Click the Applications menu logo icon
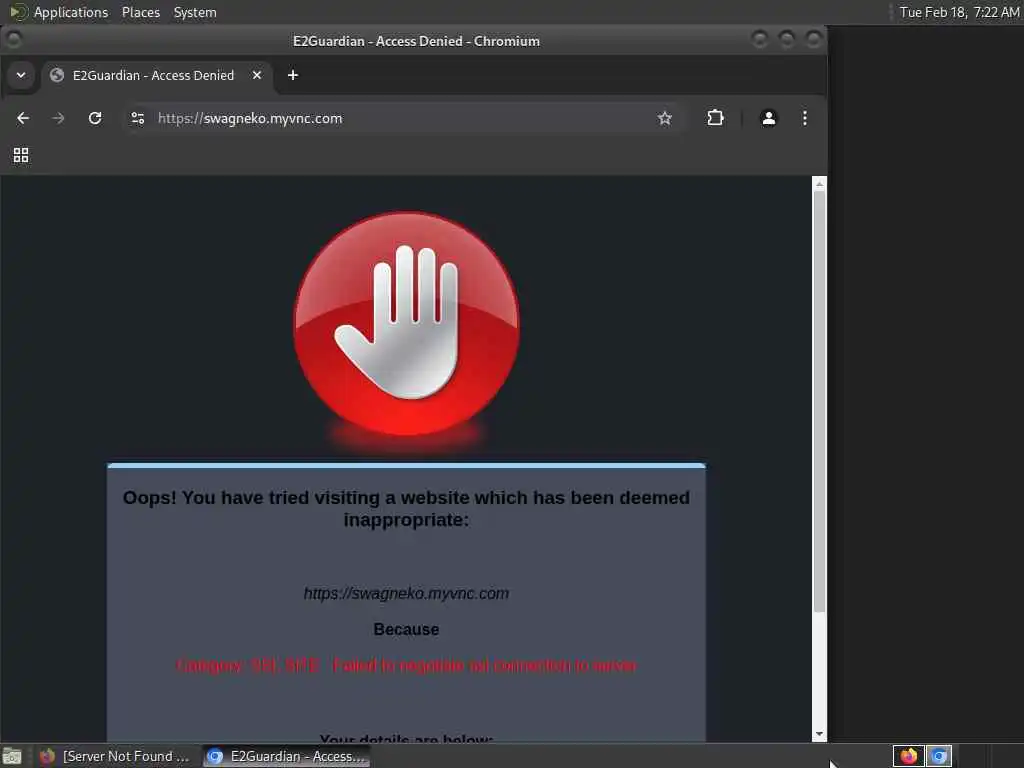 click(x=18, y=12)
